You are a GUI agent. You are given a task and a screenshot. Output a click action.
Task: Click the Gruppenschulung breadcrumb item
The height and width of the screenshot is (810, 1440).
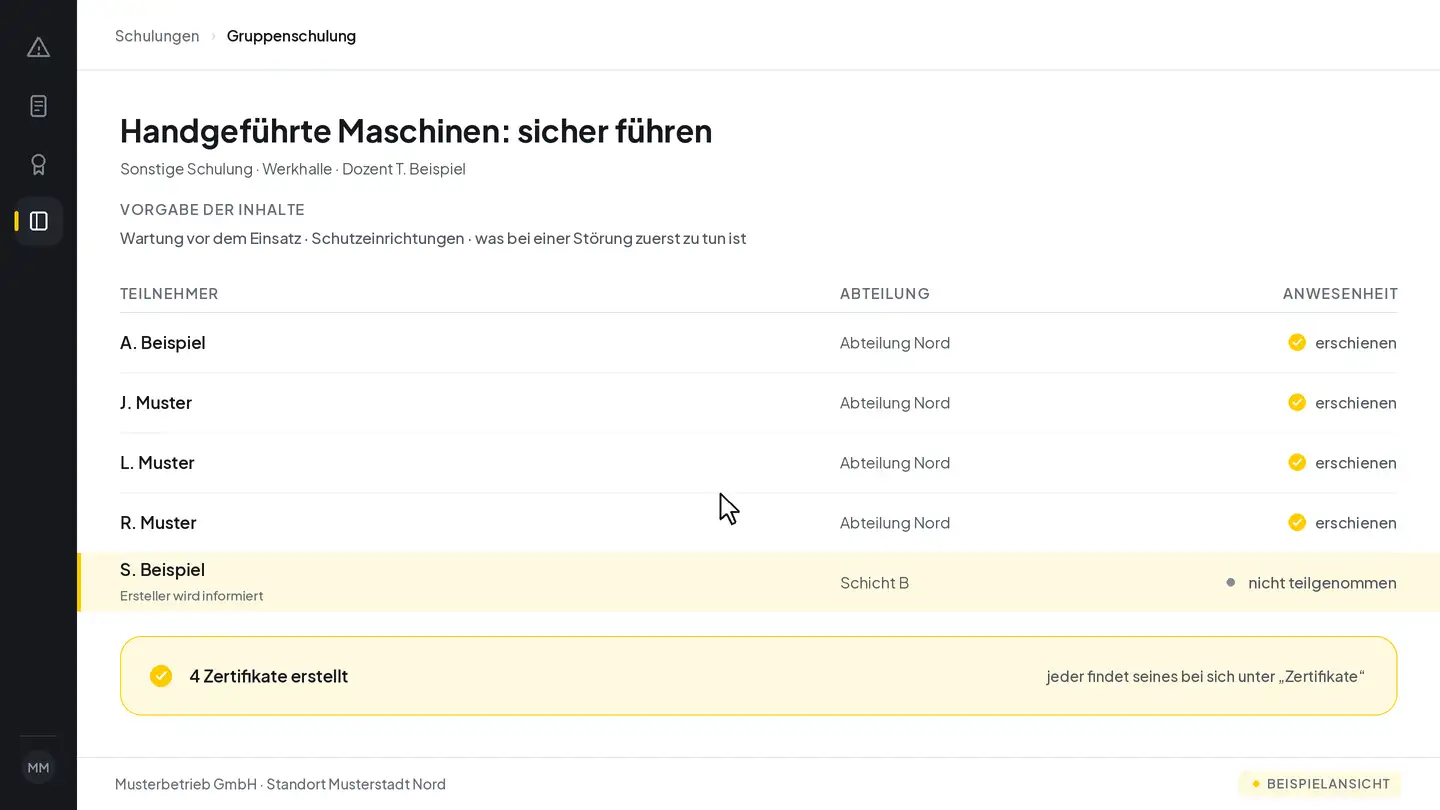point(291,36)
